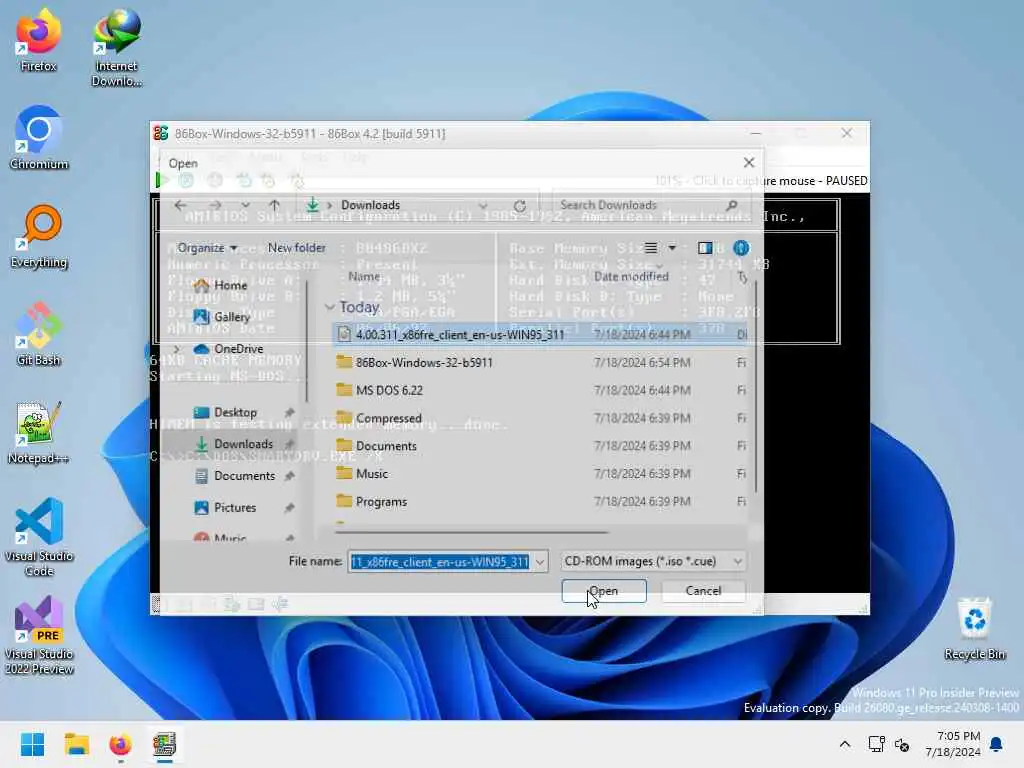Change view with the list view icon
This screenshot has height=768, width=1024.
[x=651, y=248]
